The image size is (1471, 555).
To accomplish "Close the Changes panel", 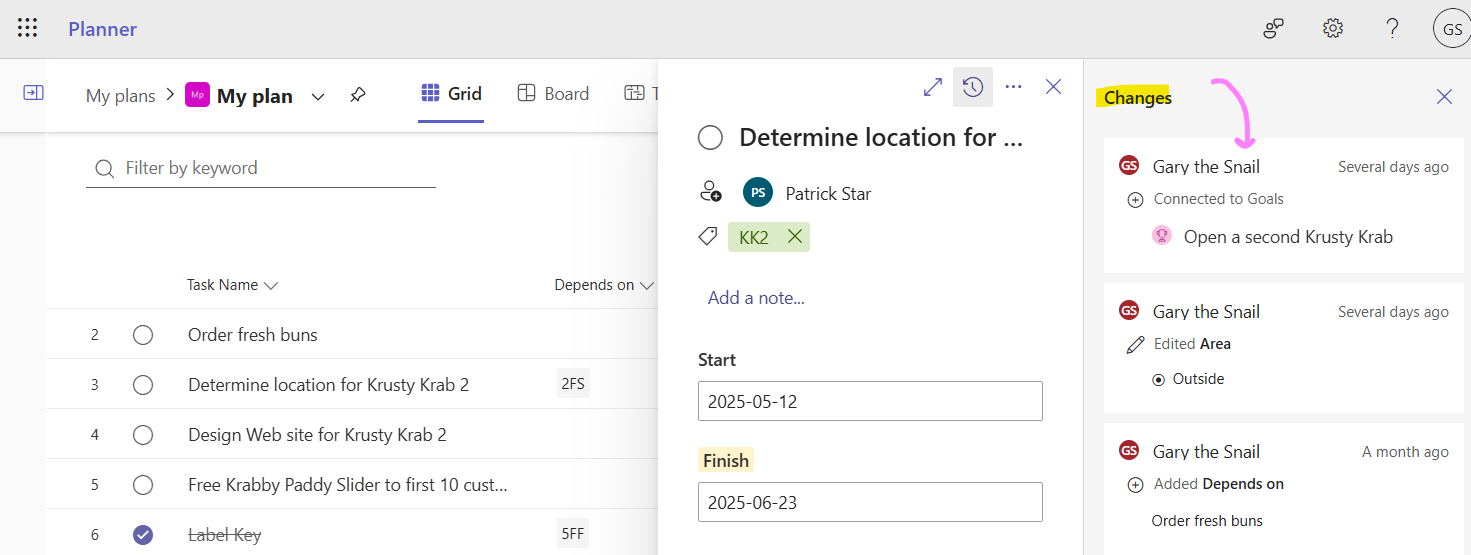I will 1444,97.
